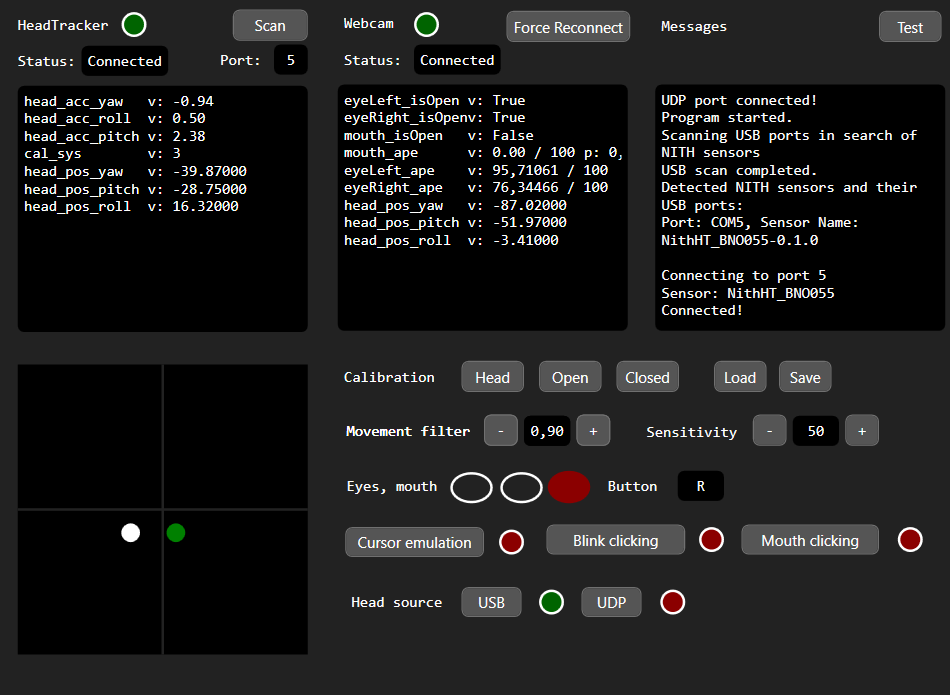This screenshot has width=950, height=695.
Task: Load saved calibration
Action: coord(740,377)
